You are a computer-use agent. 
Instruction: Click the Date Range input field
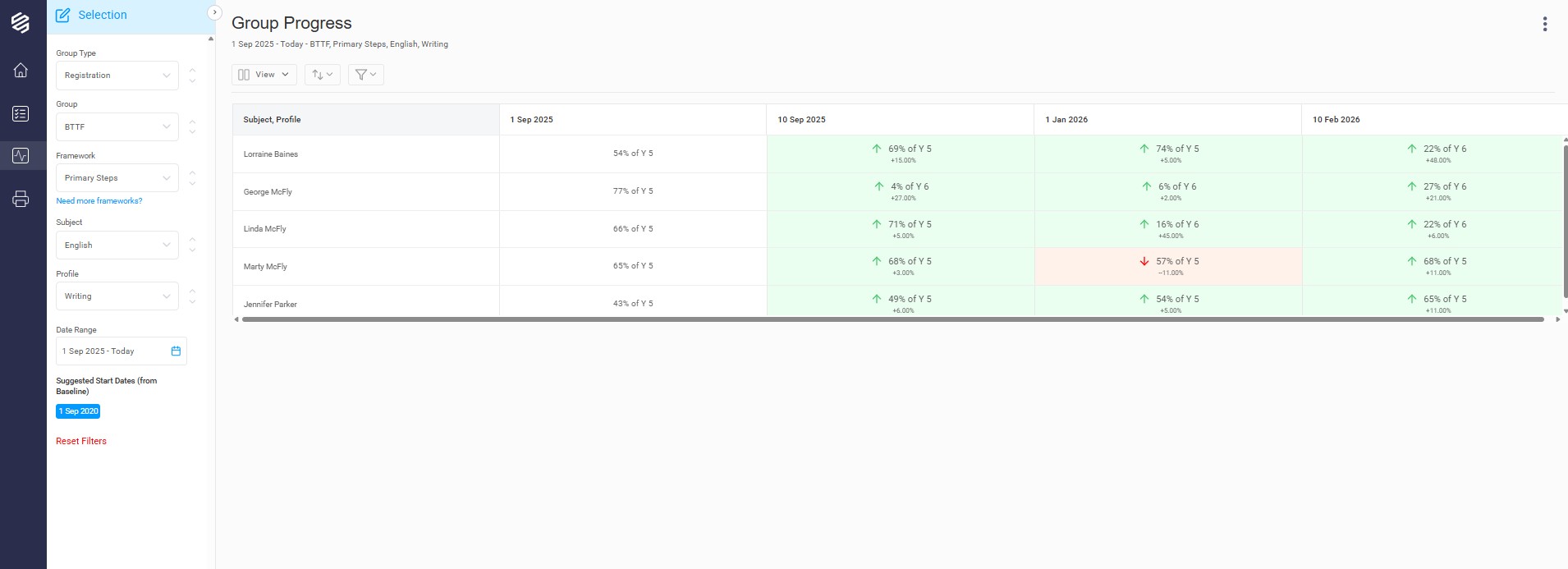pos(121,351)
